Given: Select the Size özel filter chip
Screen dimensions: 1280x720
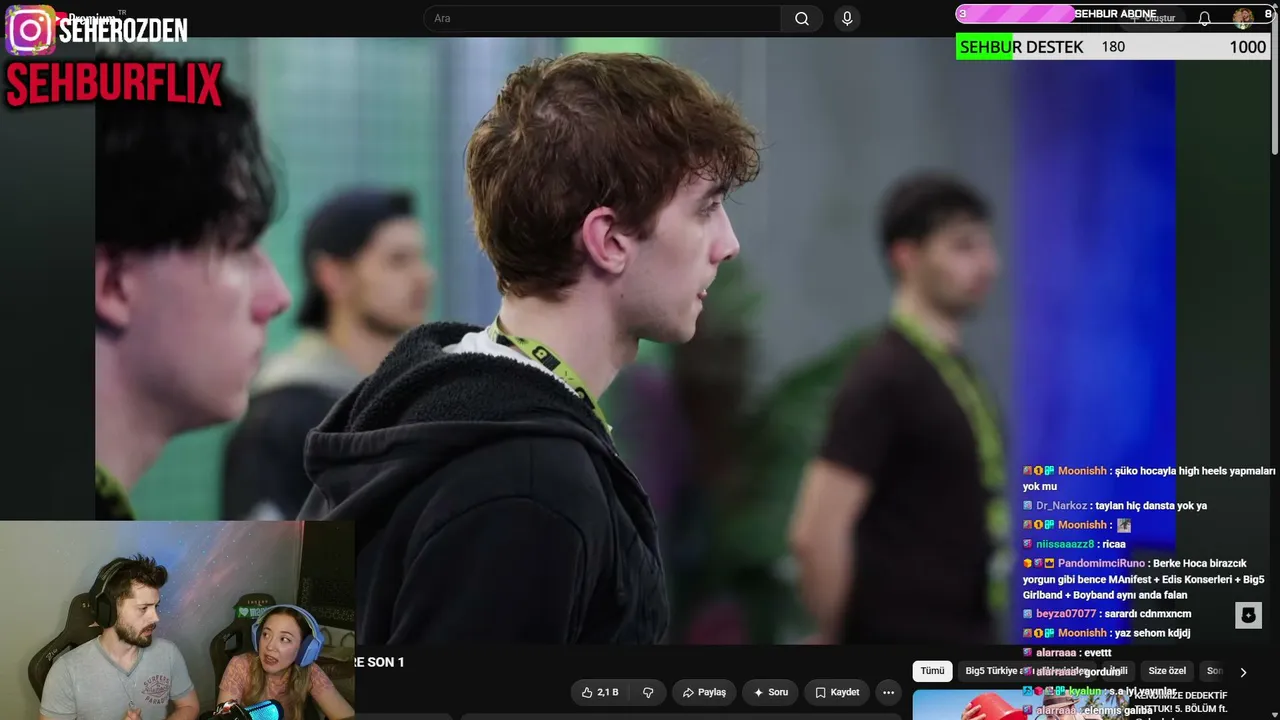Looking at the screenshot, I should [1166, 671].
